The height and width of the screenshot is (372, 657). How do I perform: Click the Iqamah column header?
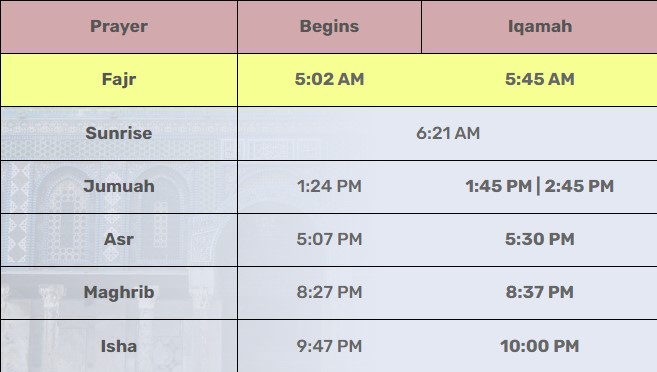[x=540, y=26]
